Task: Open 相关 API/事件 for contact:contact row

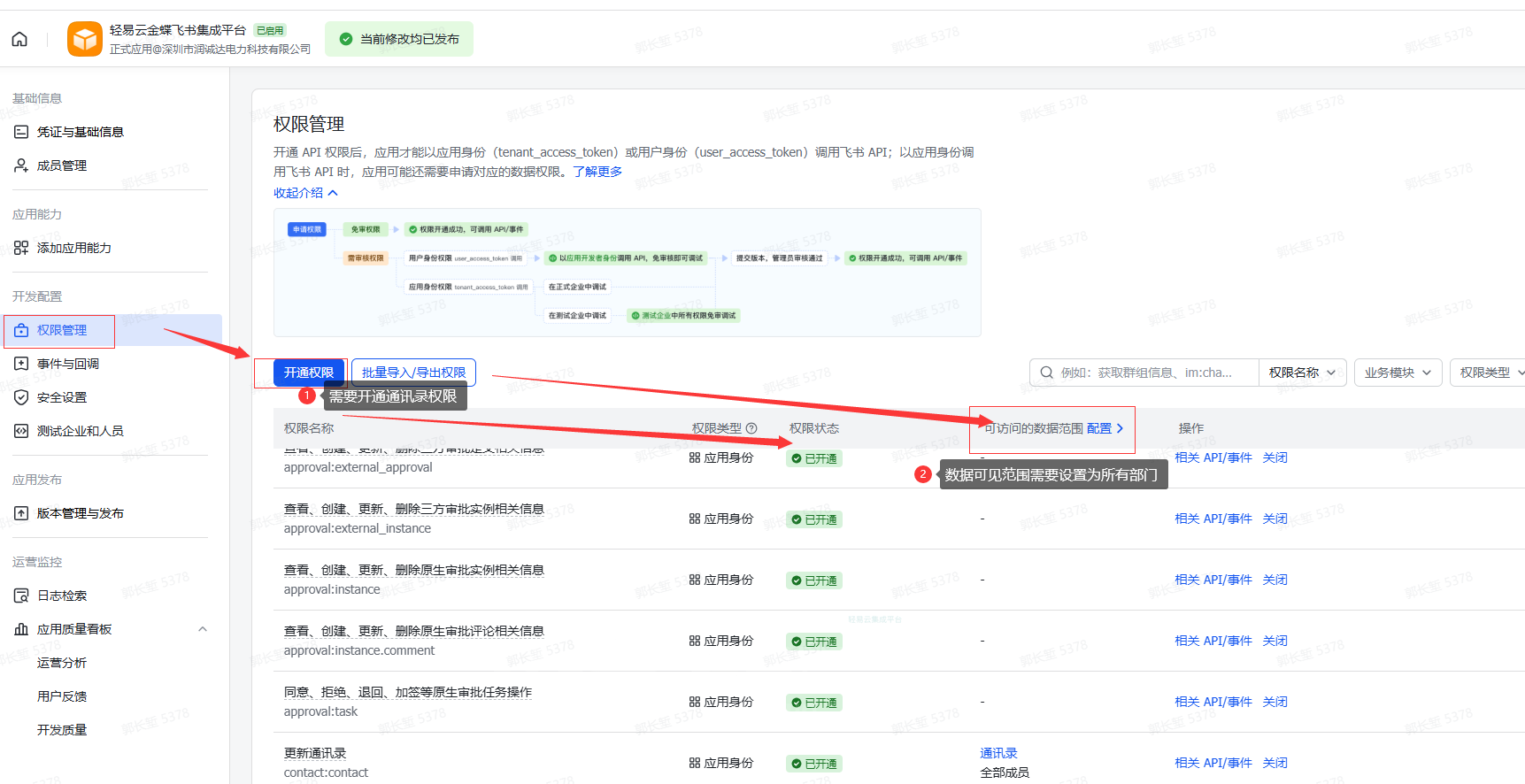Action: click(1213, 763)
